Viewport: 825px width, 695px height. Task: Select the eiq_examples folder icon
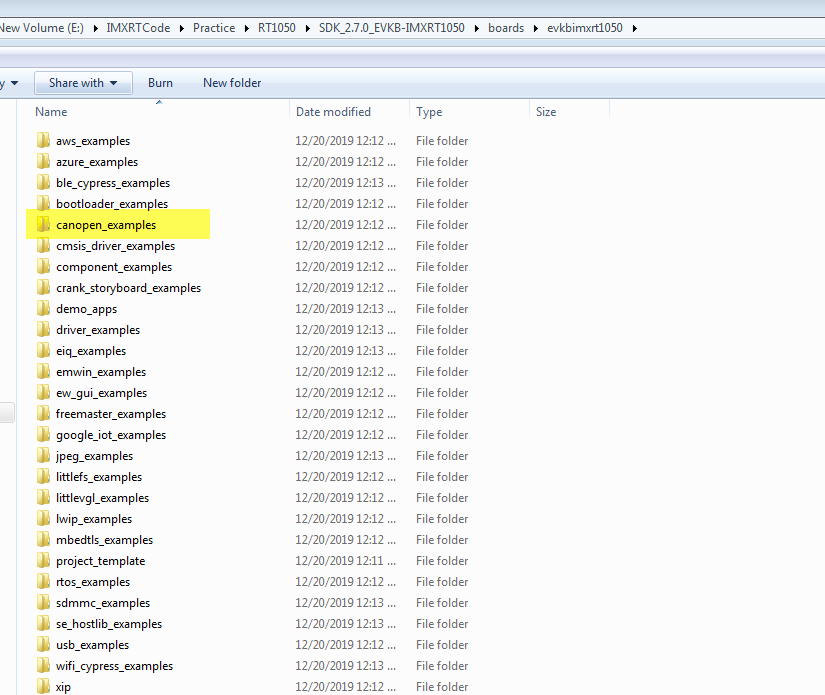(44, 351)
